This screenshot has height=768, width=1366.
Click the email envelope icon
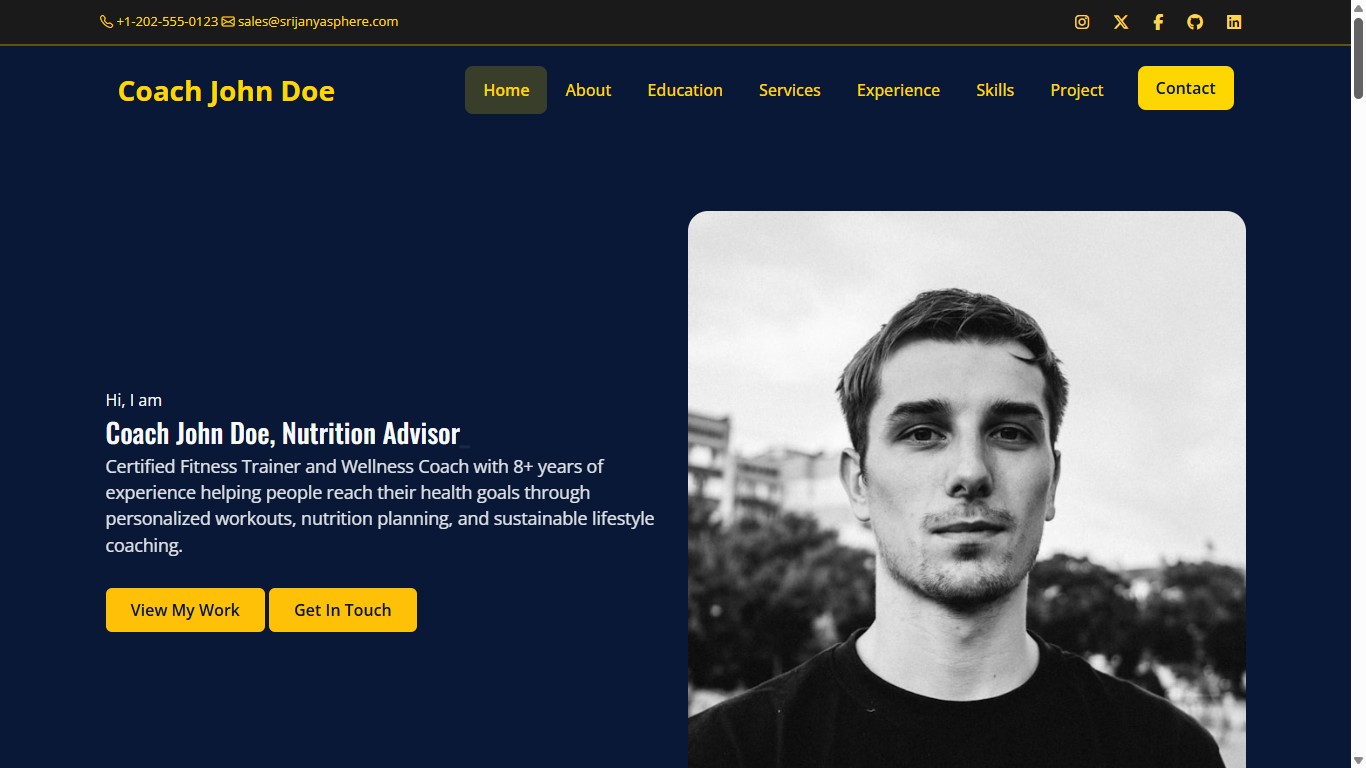(228, 21)
